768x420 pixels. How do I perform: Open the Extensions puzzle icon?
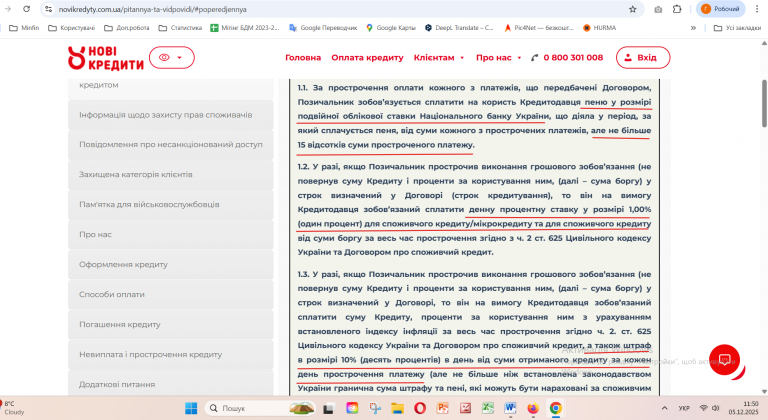(677, 9)
